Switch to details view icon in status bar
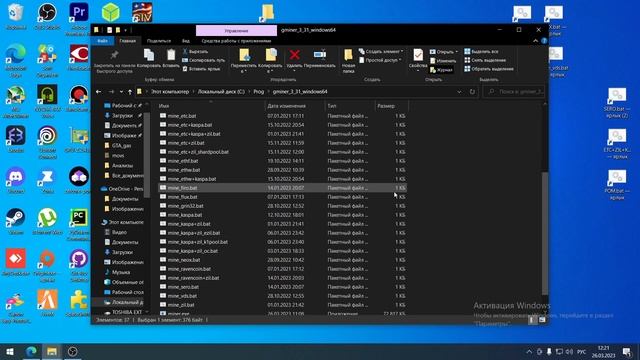Screen dimensions: 640x360 point(531,320)
